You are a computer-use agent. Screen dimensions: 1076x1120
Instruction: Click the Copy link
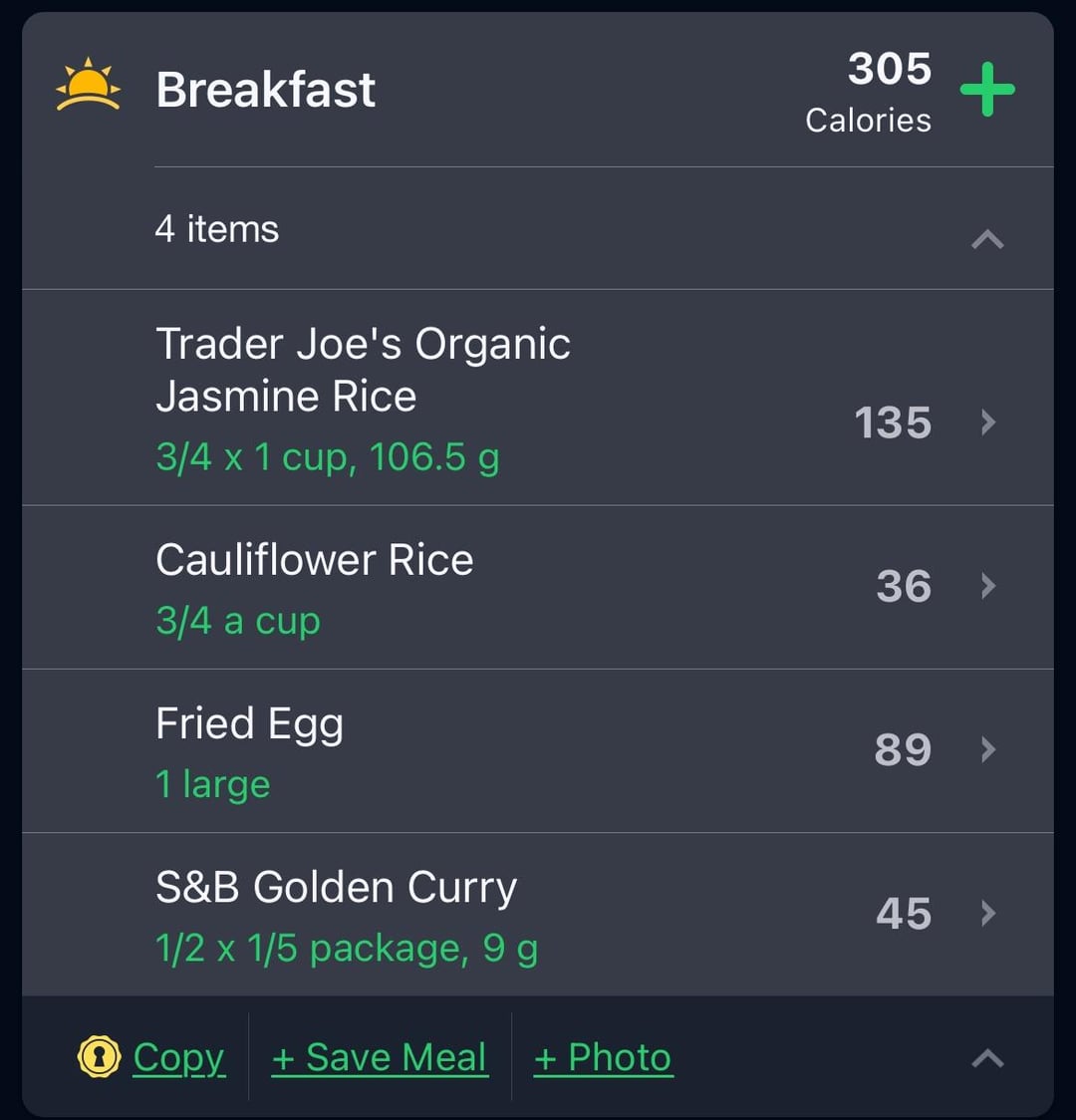click(179, 1058)
